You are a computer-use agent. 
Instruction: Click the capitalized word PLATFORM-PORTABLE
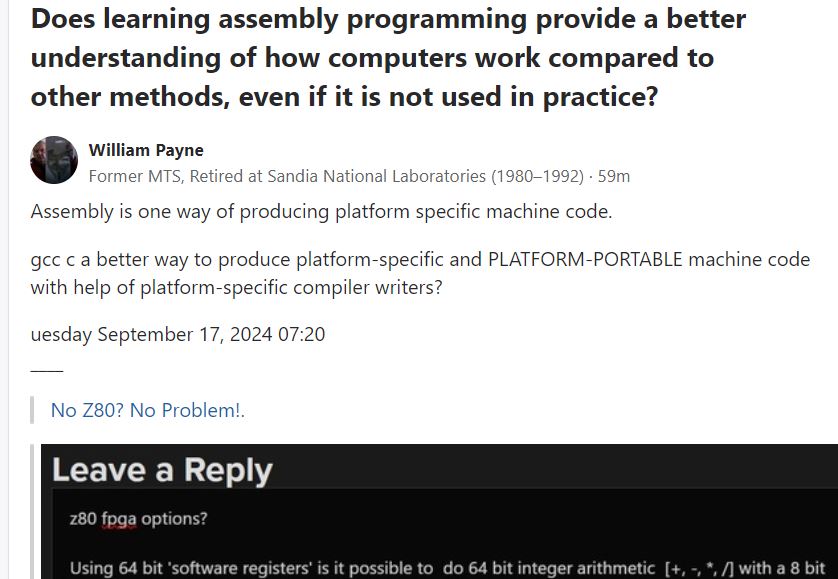(585, 259)
